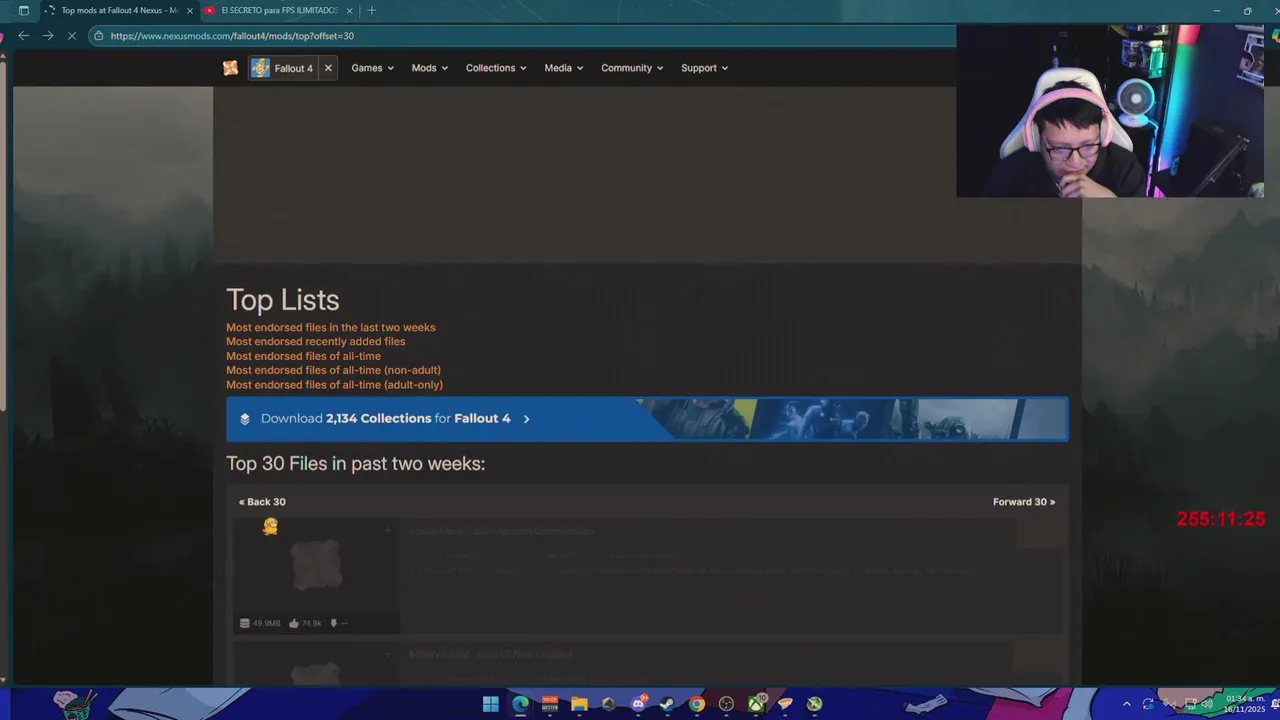Open the first mod thumbnail image

point(316,565)
